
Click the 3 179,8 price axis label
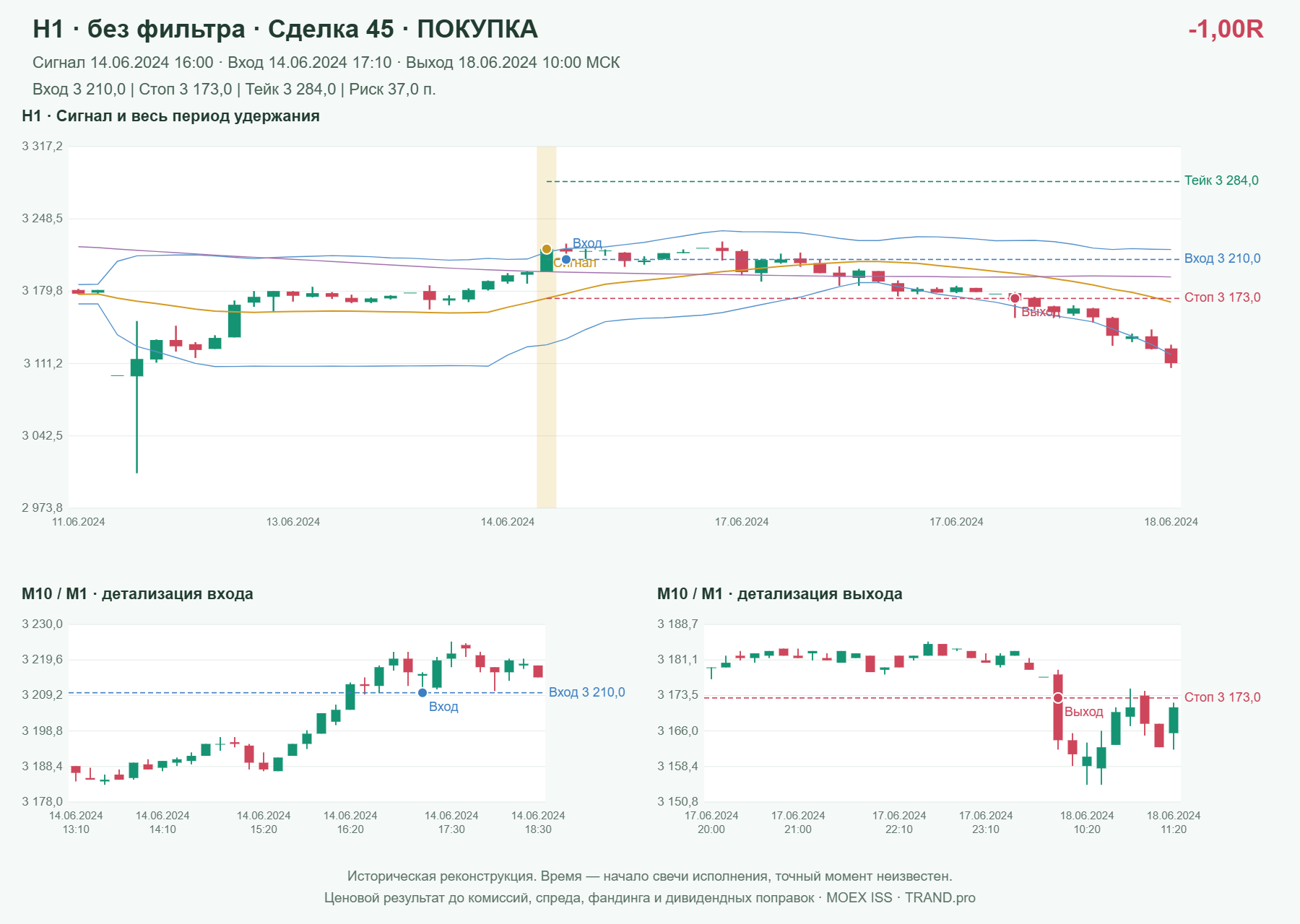[43, 291]
